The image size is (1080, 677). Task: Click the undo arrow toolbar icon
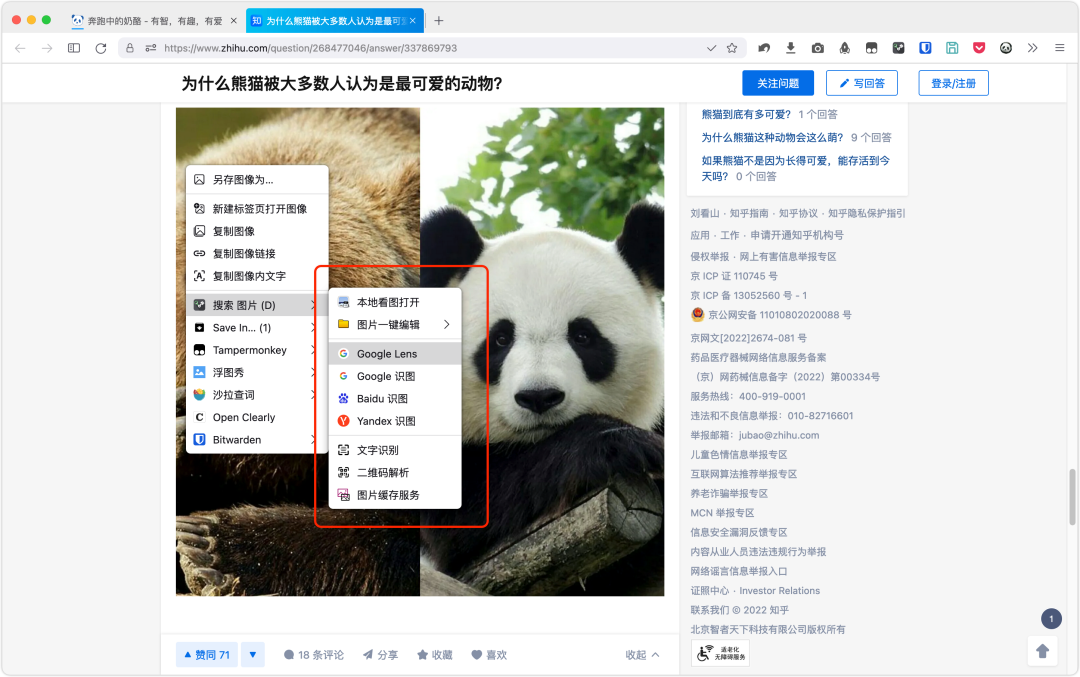(x=764, y=48)
